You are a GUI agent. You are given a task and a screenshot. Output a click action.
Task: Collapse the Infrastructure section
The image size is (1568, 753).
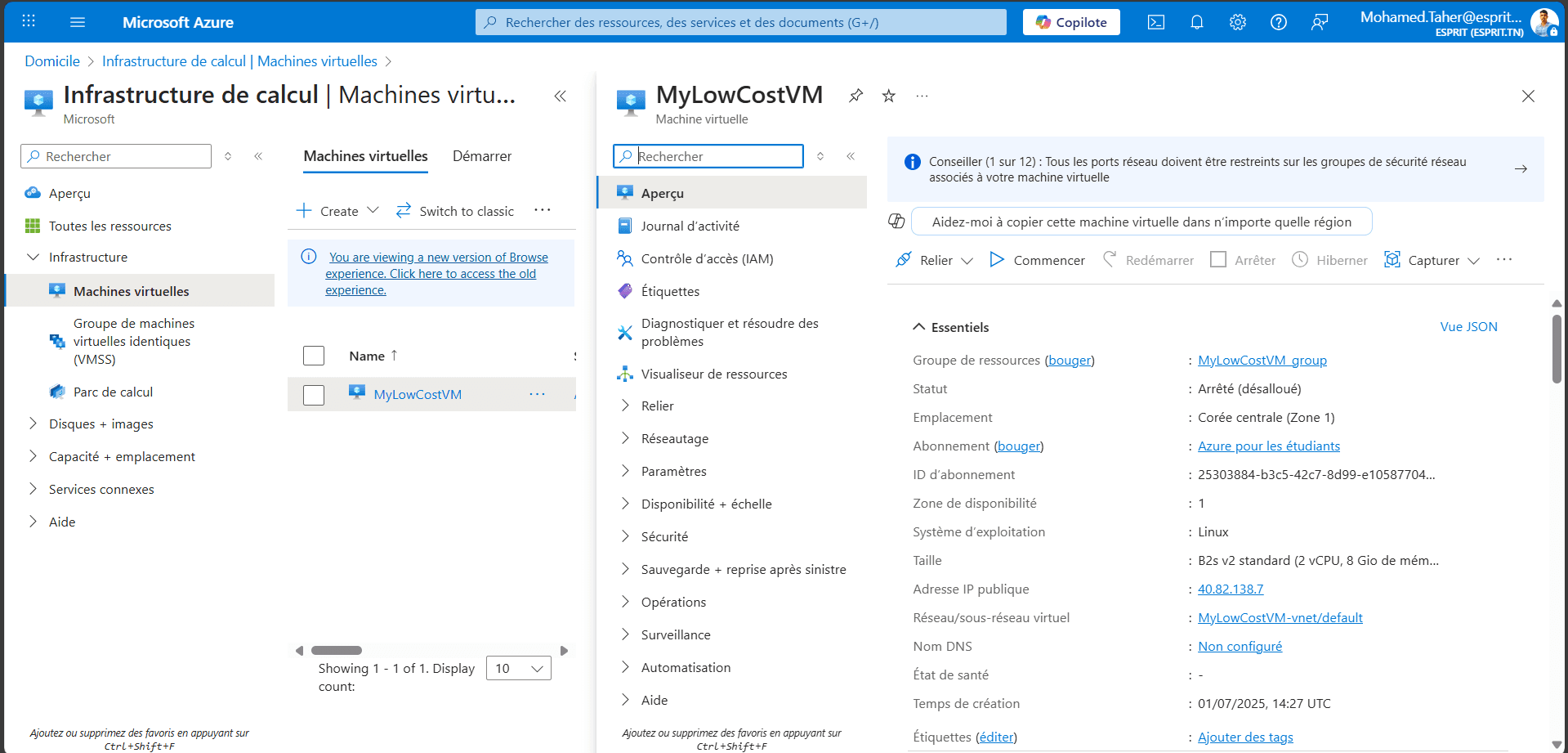click(33, 257)
